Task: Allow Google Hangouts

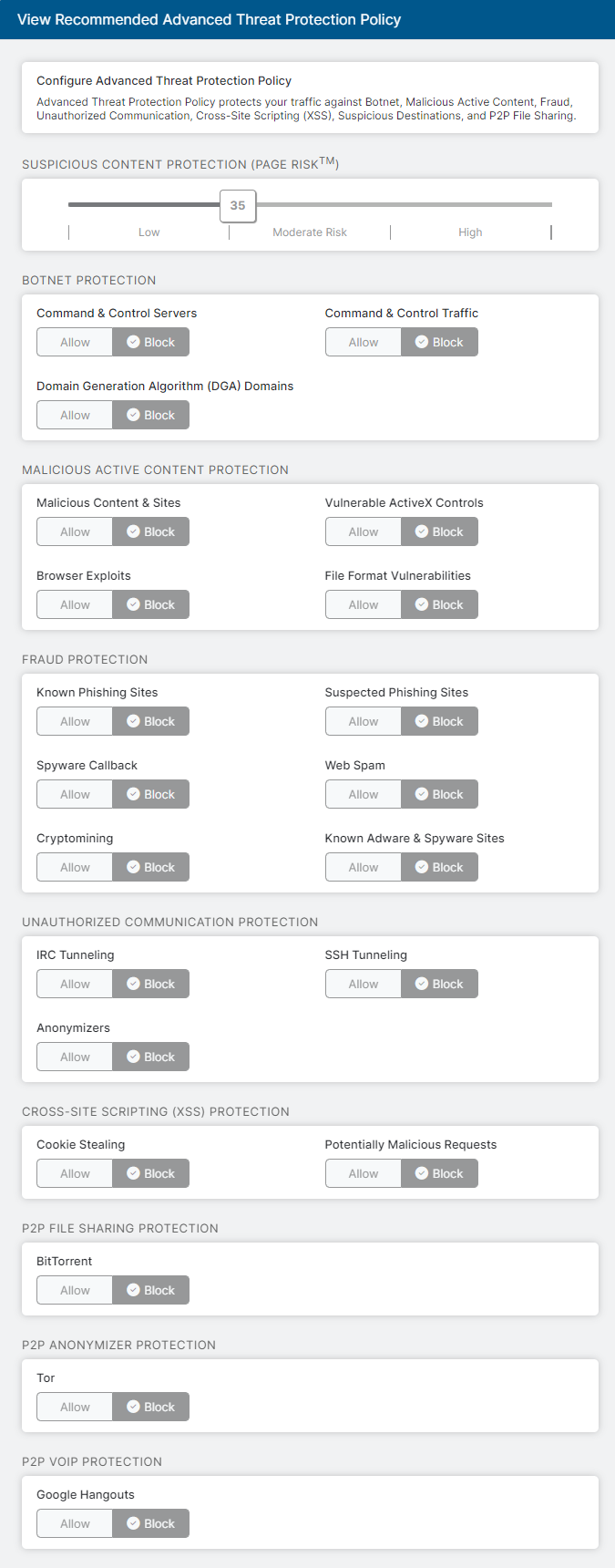Action: (x=75, y=1524)
